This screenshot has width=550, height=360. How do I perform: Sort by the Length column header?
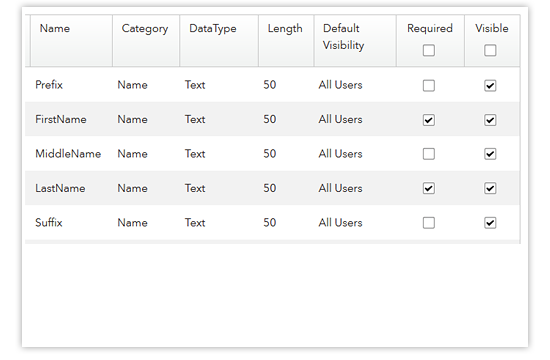point(285,29)
